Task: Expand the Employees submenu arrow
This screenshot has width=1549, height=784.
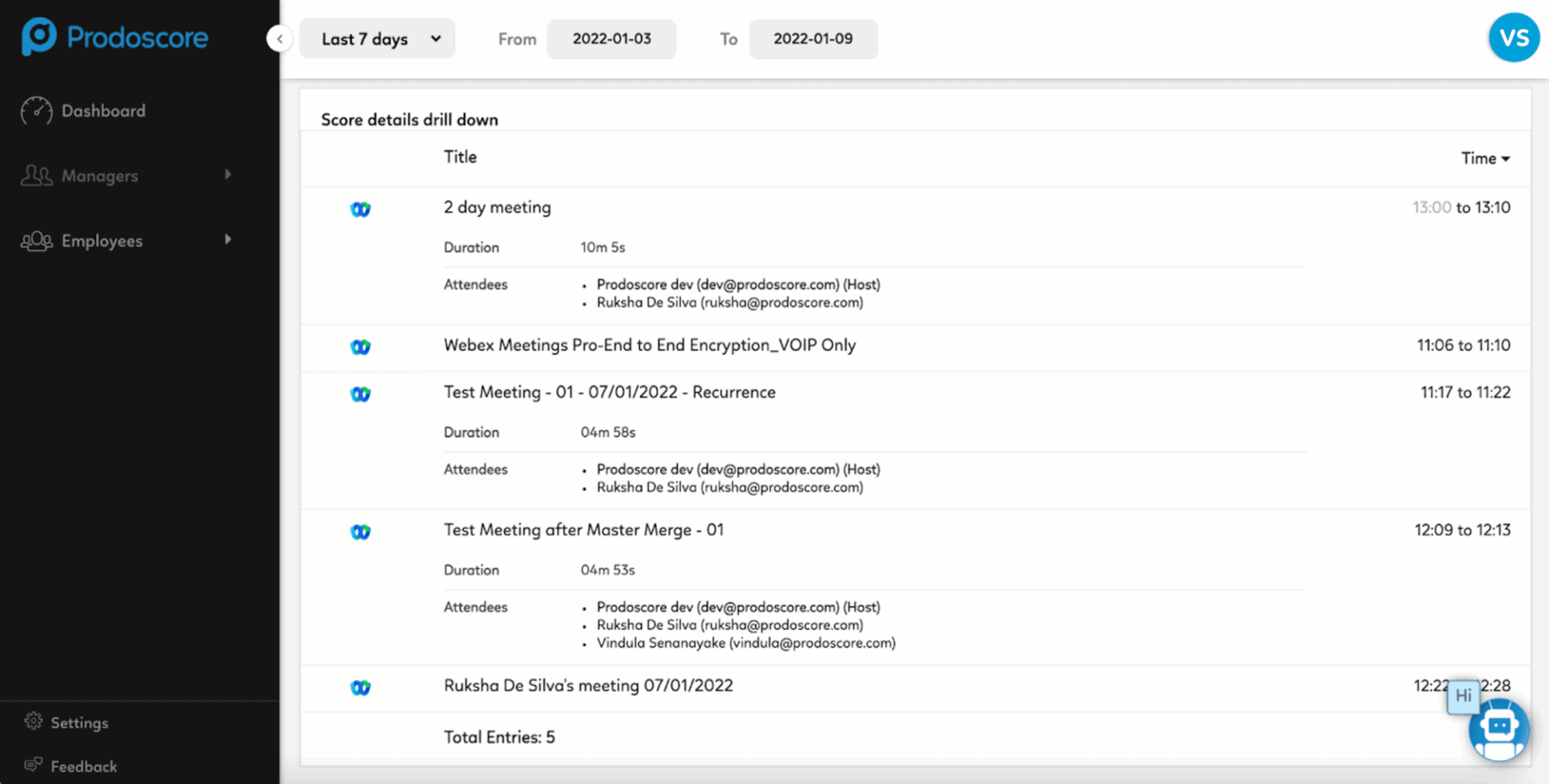Action: [228, 240]
